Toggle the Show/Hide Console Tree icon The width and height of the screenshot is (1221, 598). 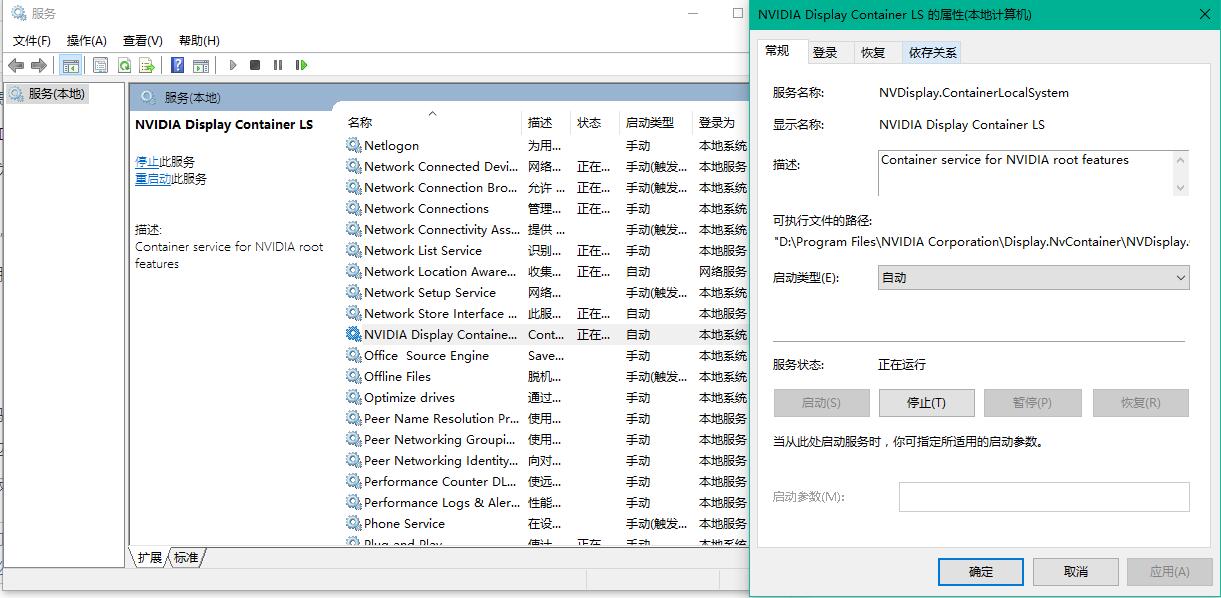click(70, 65)
